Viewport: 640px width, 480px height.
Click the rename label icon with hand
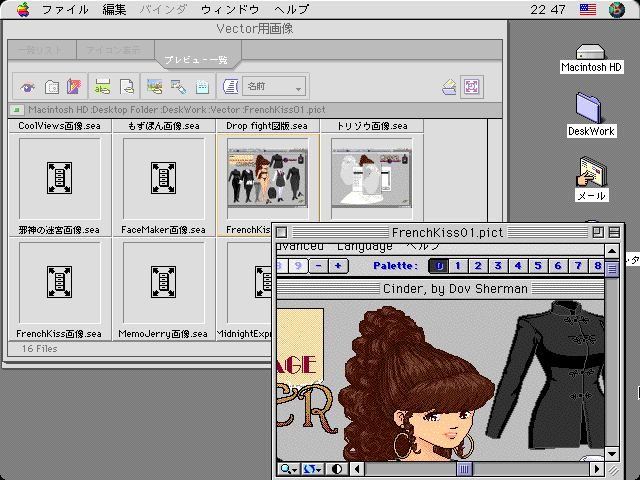102,87
